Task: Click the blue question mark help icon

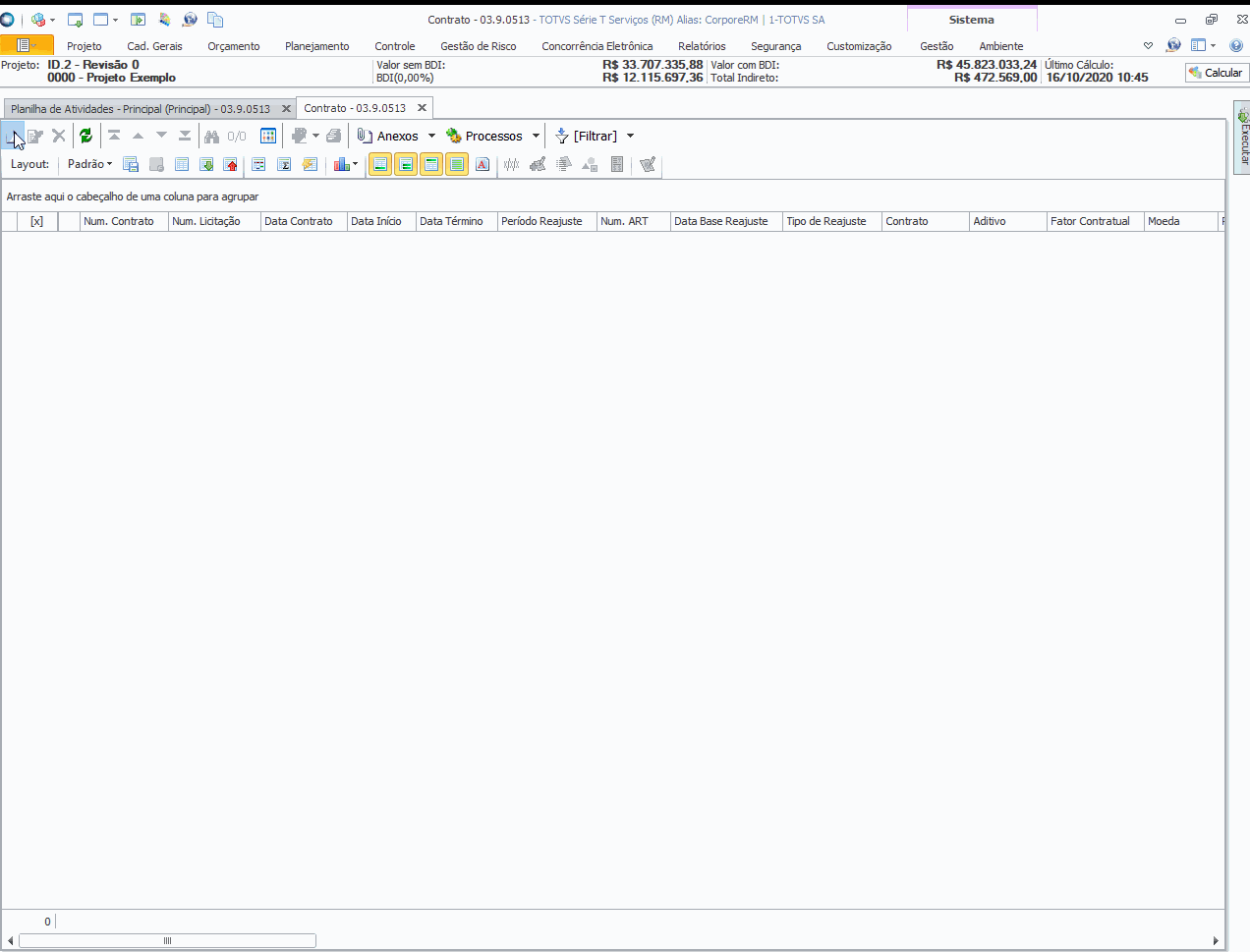Action: 1236,45
